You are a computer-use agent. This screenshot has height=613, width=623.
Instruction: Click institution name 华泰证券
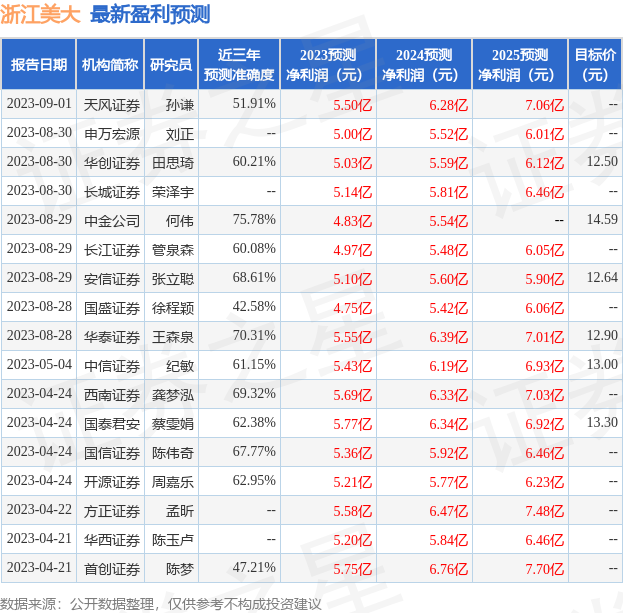112,337
